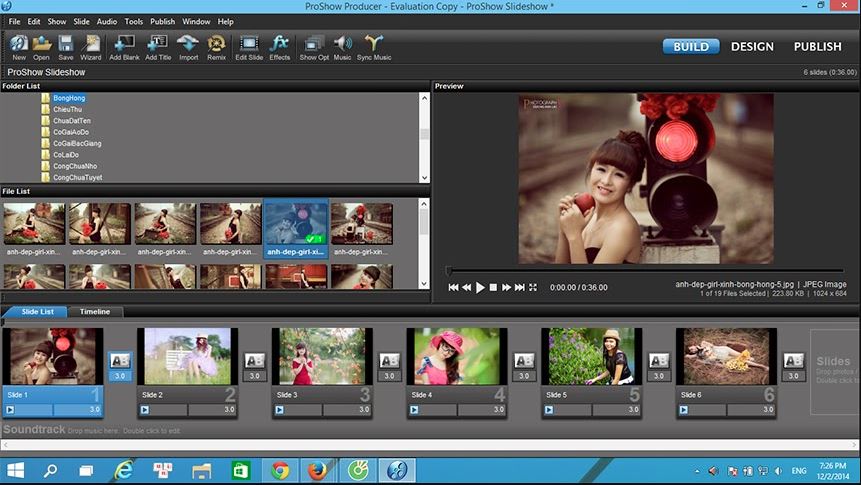Select the checked traffic-light file thumbnail
This screenshot has width=861, height=485.
(x=296, y=229)
